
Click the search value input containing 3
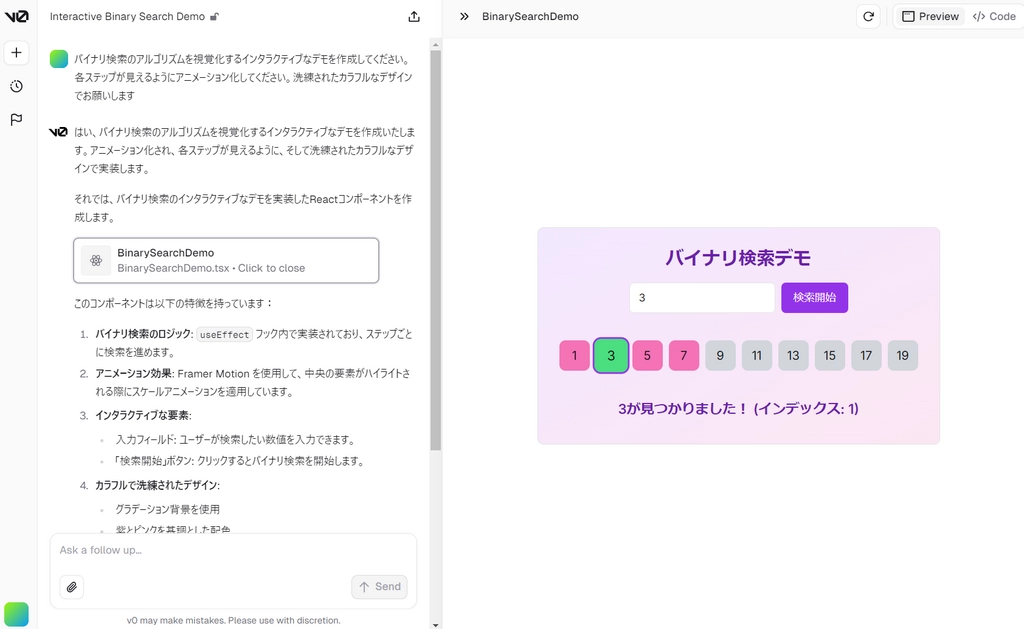[702, 298]
